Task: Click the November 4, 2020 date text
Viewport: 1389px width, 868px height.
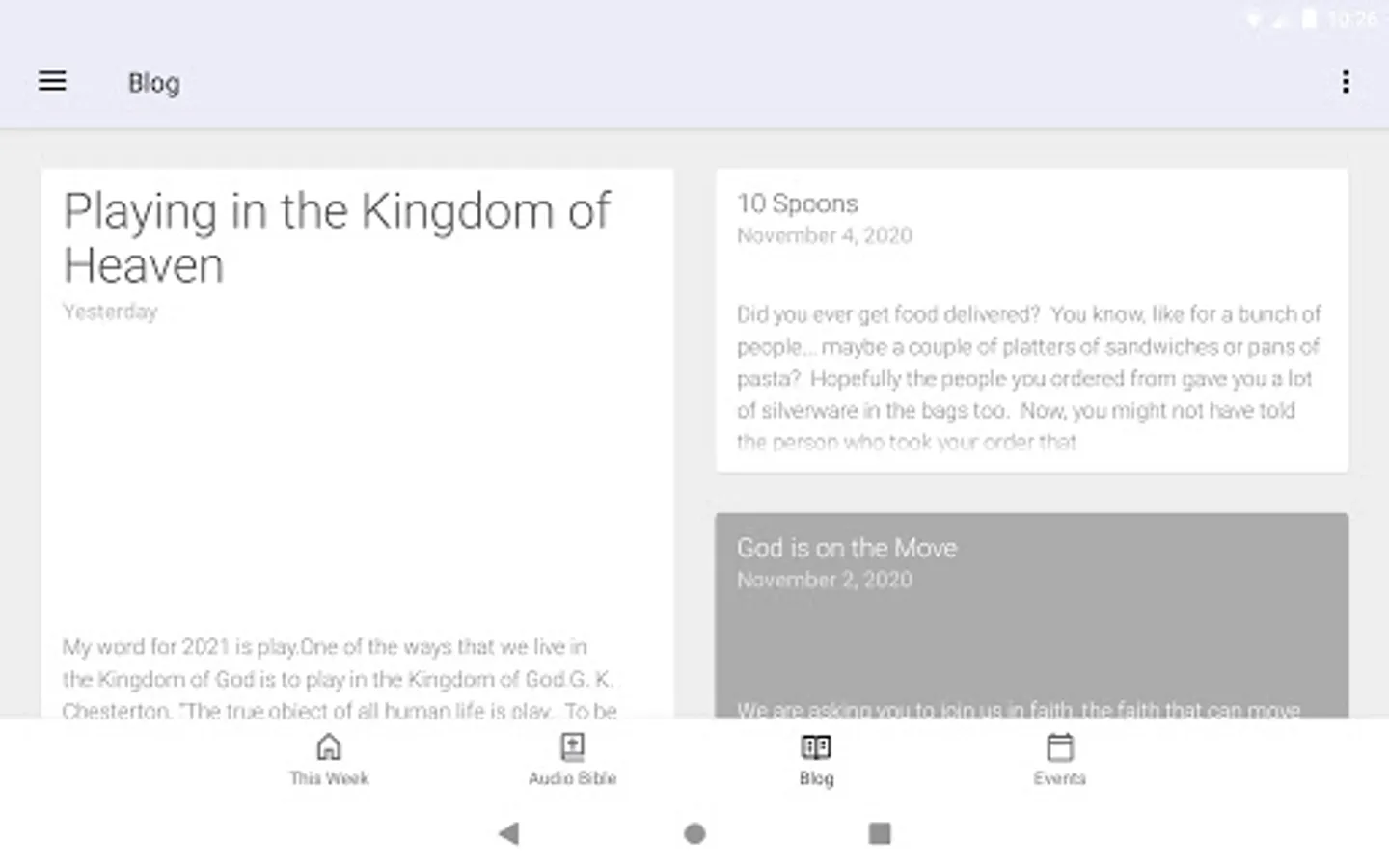Action: pos(825,235)
